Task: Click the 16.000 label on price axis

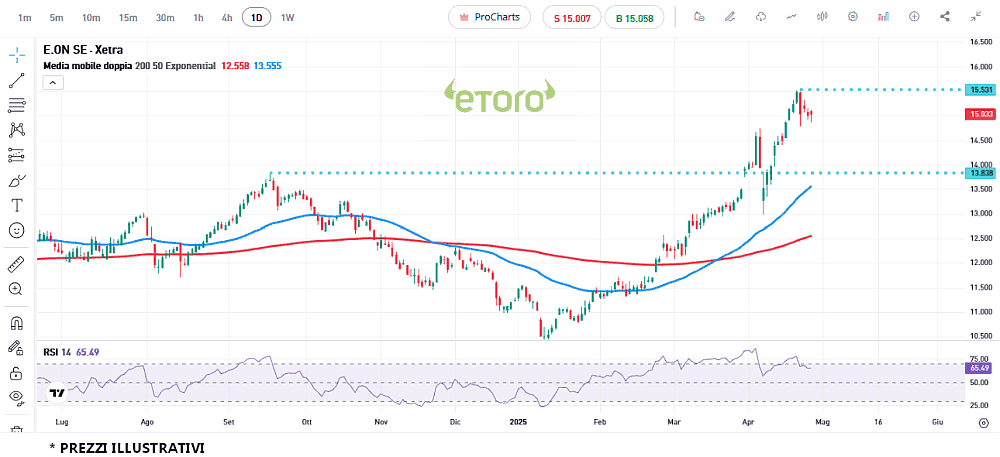Action: click(x=981, y=66)
